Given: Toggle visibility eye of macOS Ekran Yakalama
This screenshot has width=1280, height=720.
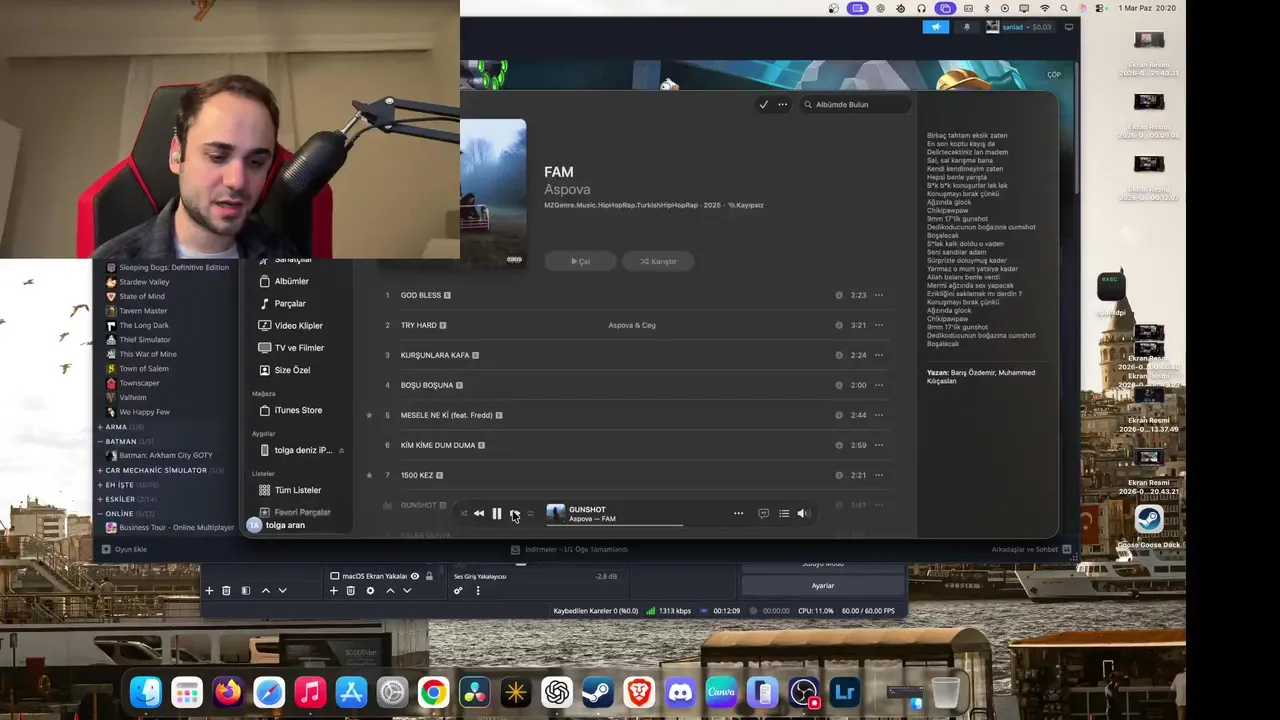Looking at the screenshot, I should point(414,576).
